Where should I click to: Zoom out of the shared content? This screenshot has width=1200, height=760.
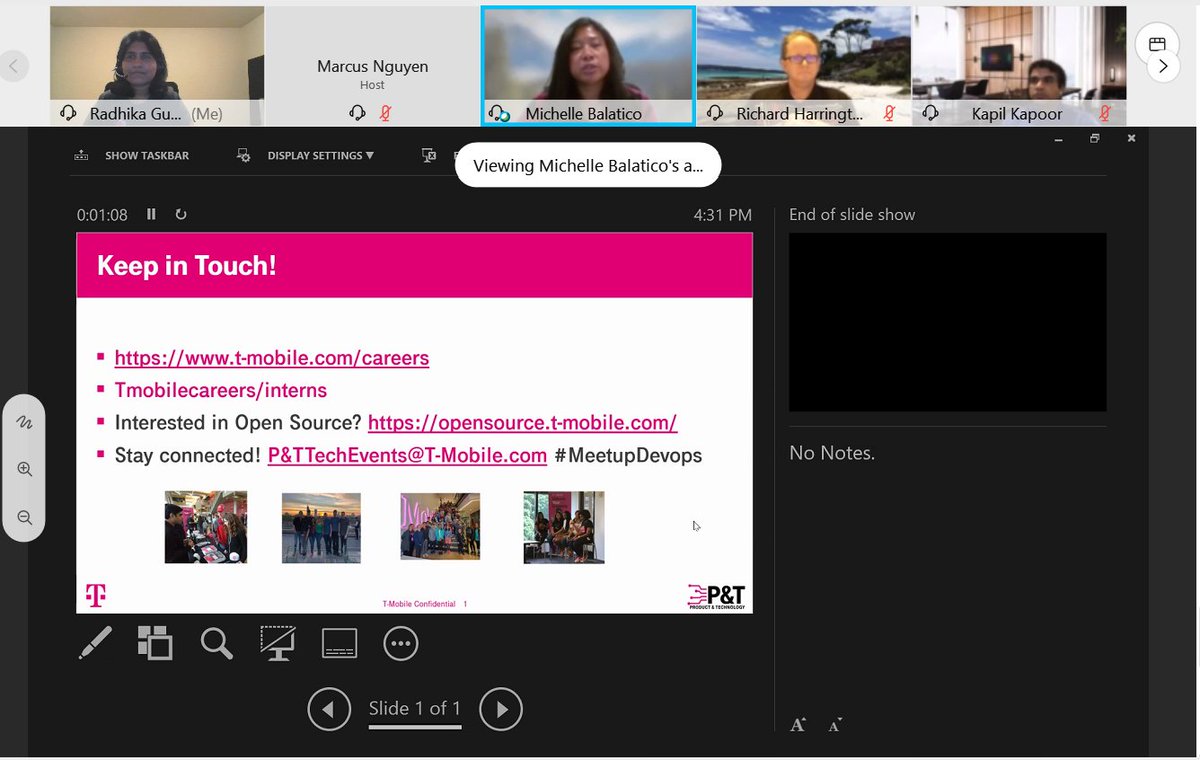pyautogui.click(x=25, y=517)
